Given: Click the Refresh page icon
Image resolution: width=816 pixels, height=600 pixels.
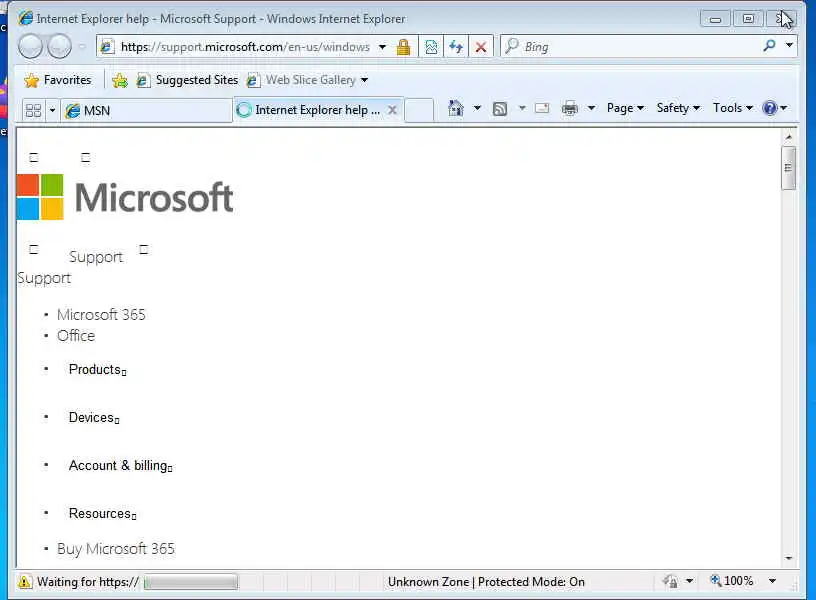Looking at the screenshot, I should point(456,47).
